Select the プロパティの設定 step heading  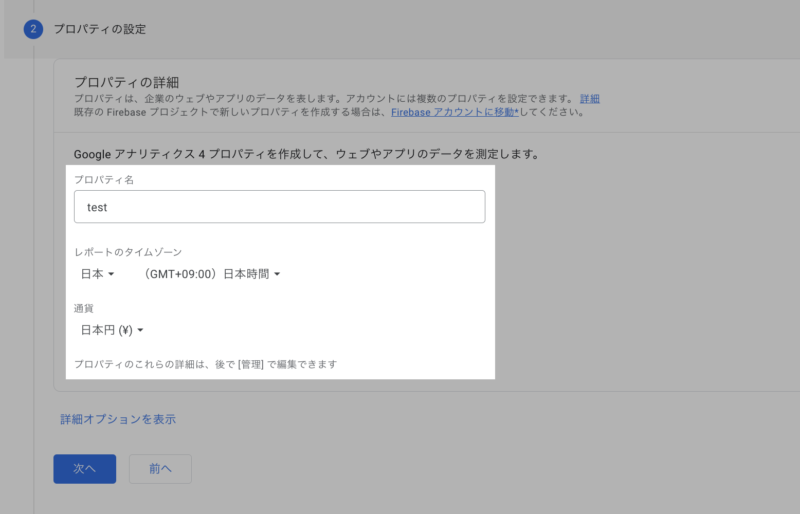coord(99,29)
